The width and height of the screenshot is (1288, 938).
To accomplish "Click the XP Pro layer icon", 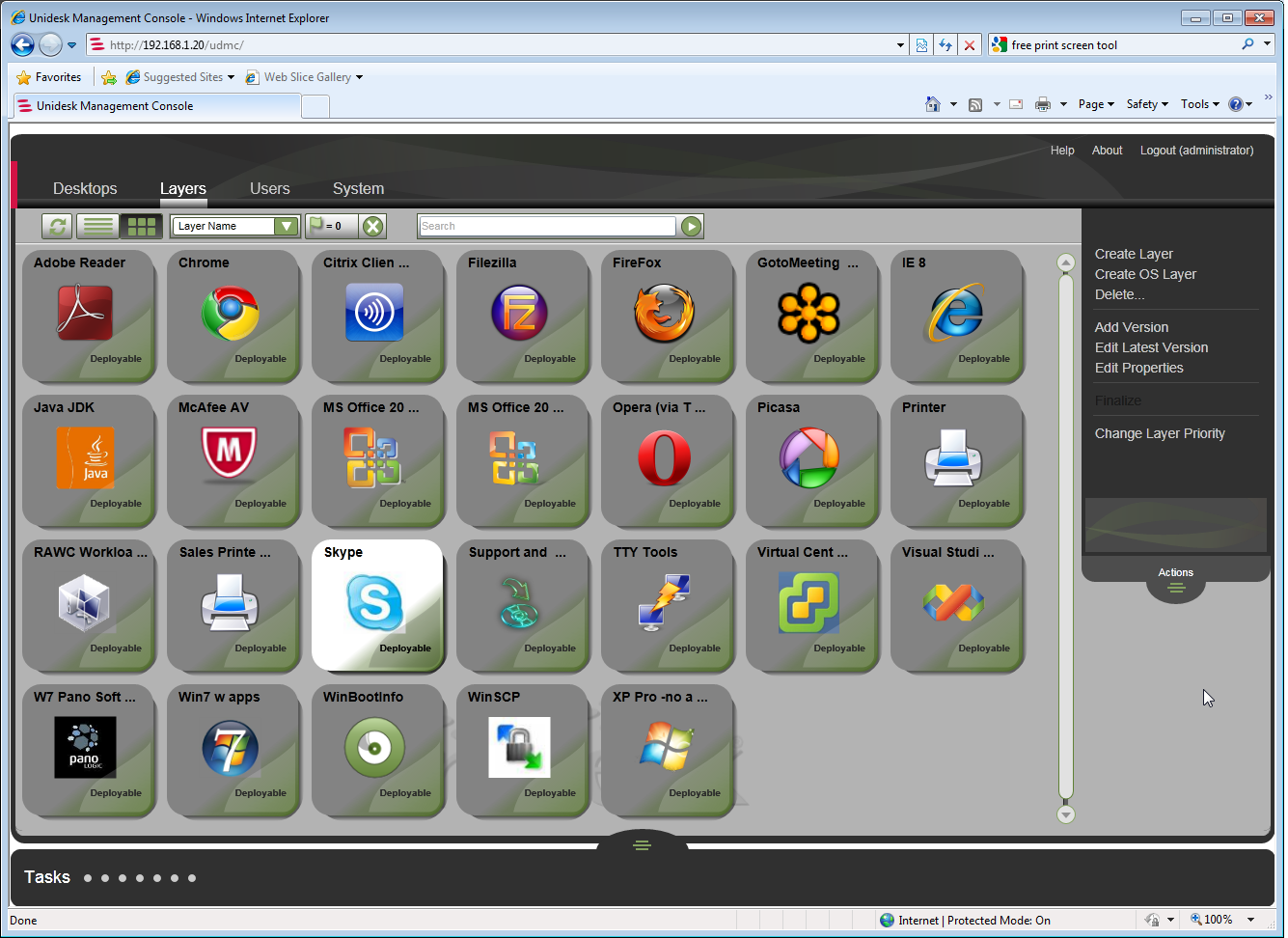I will (666, 747).
